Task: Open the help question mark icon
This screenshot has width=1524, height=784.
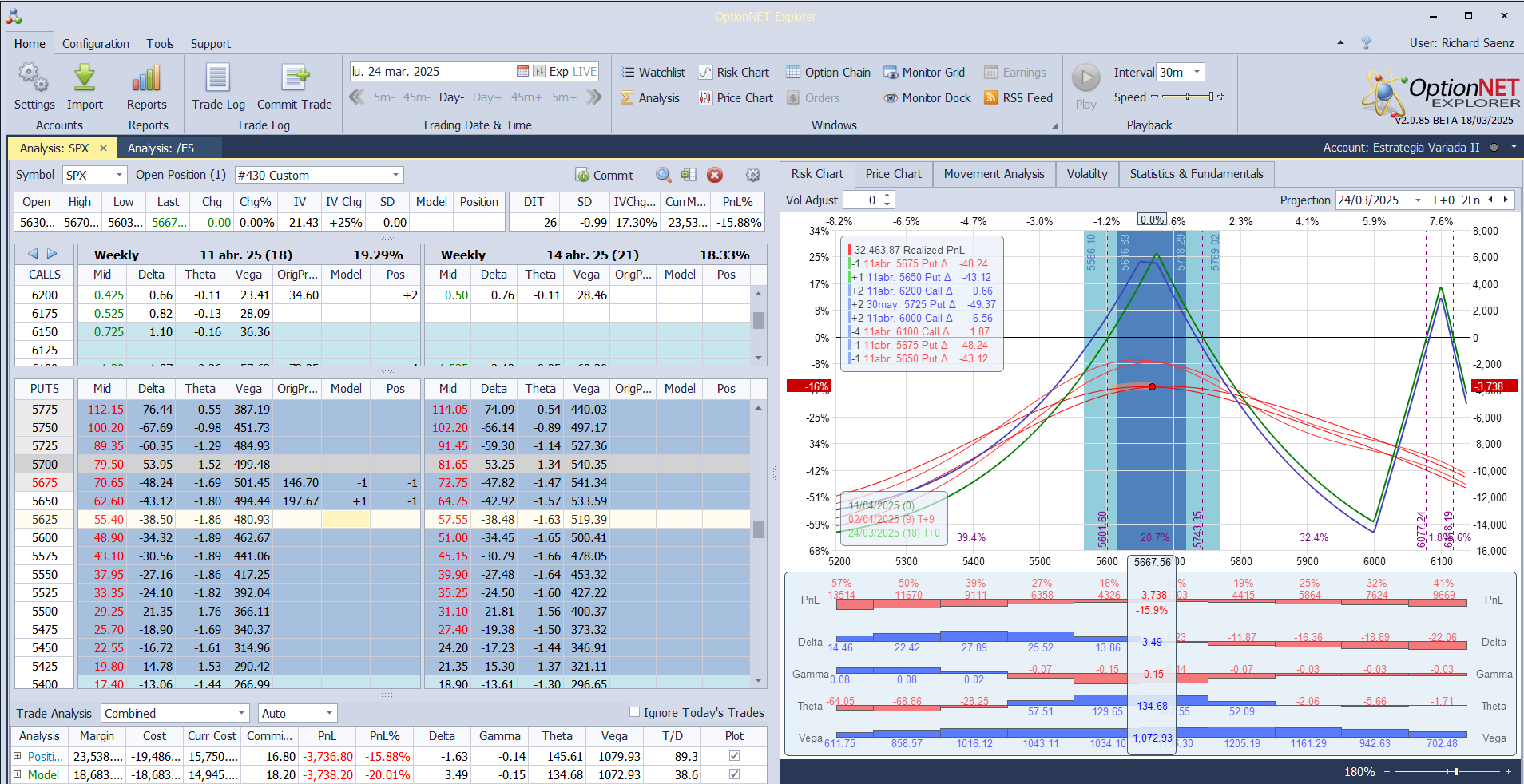Action: pyautogui.click(x=1367, y=43)
